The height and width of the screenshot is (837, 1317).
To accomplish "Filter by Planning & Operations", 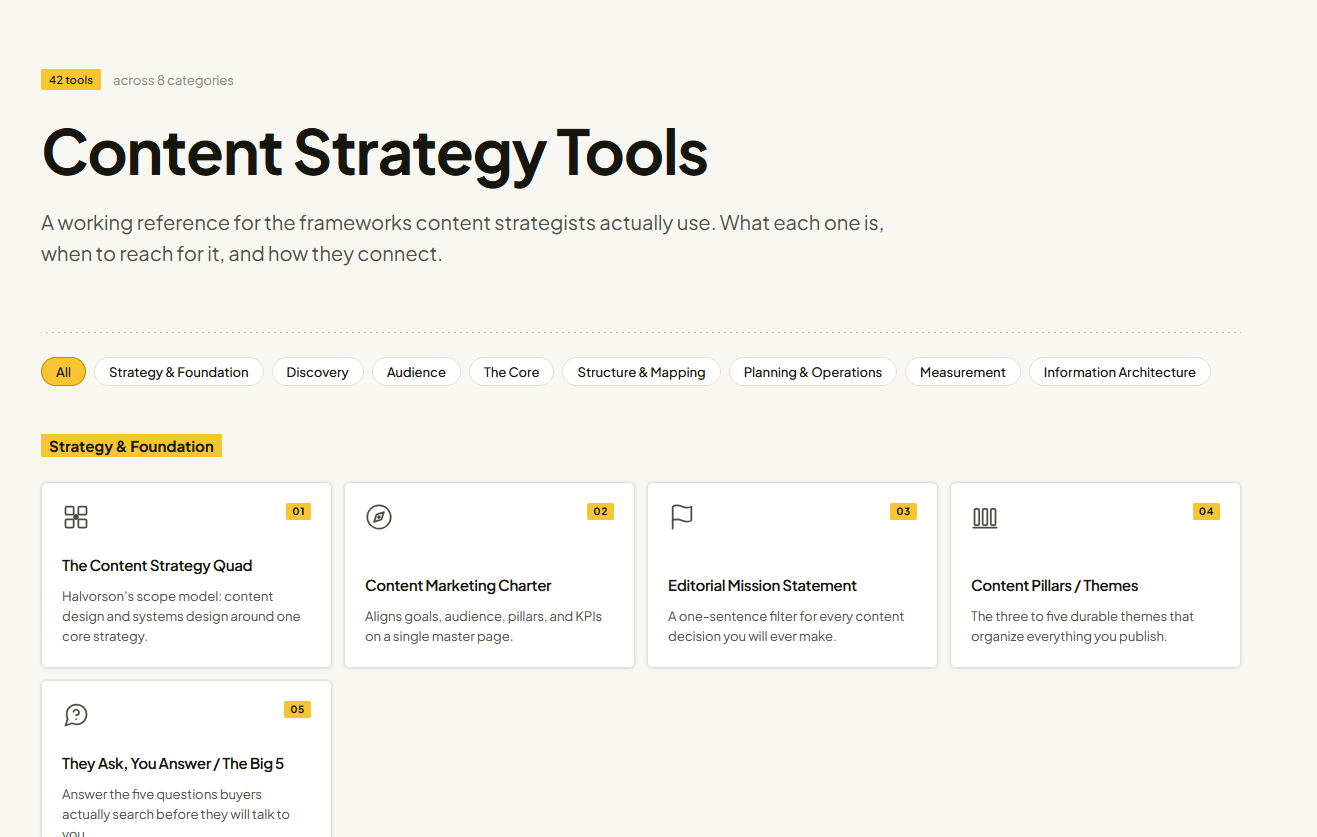I will pyautogui.click(x=813, y=372).
